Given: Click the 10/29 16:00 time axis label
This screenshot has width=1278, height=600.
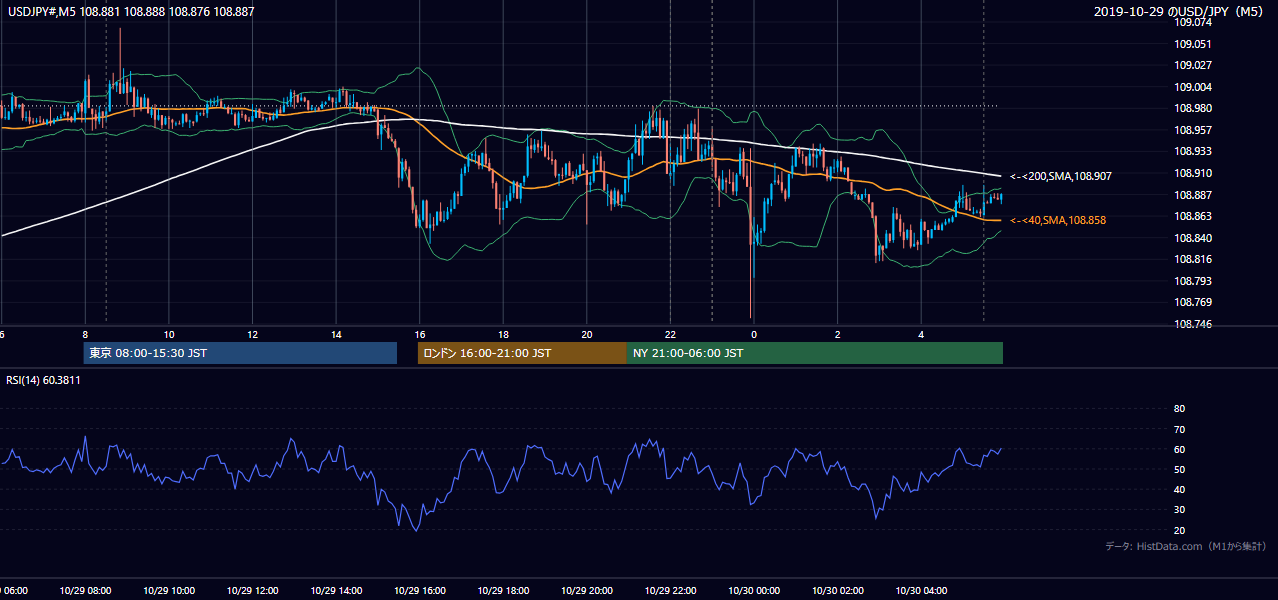Looking at the screenshot, I should (x=420, y=590).
